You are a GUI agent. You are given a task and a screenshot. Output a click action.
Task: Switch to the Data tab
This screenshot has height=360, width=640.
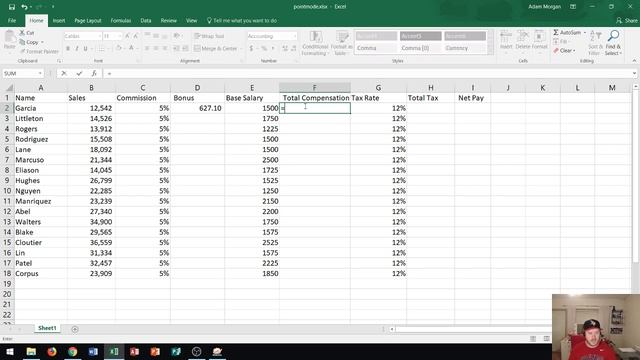pyautogui.click(x=146, y=20)
